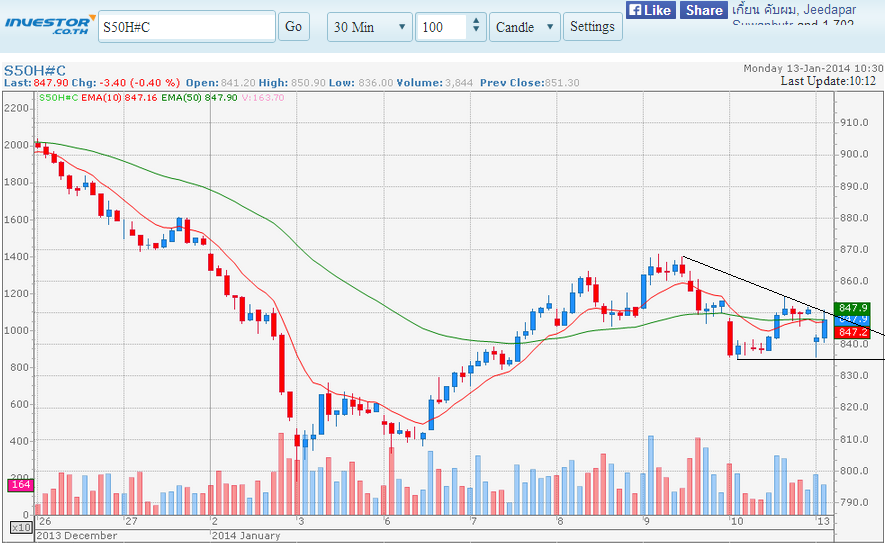885x543 pixels.
Task: Click the pink 164 volume axis marker
Action: pyautogui.click(x=20, y=485)
